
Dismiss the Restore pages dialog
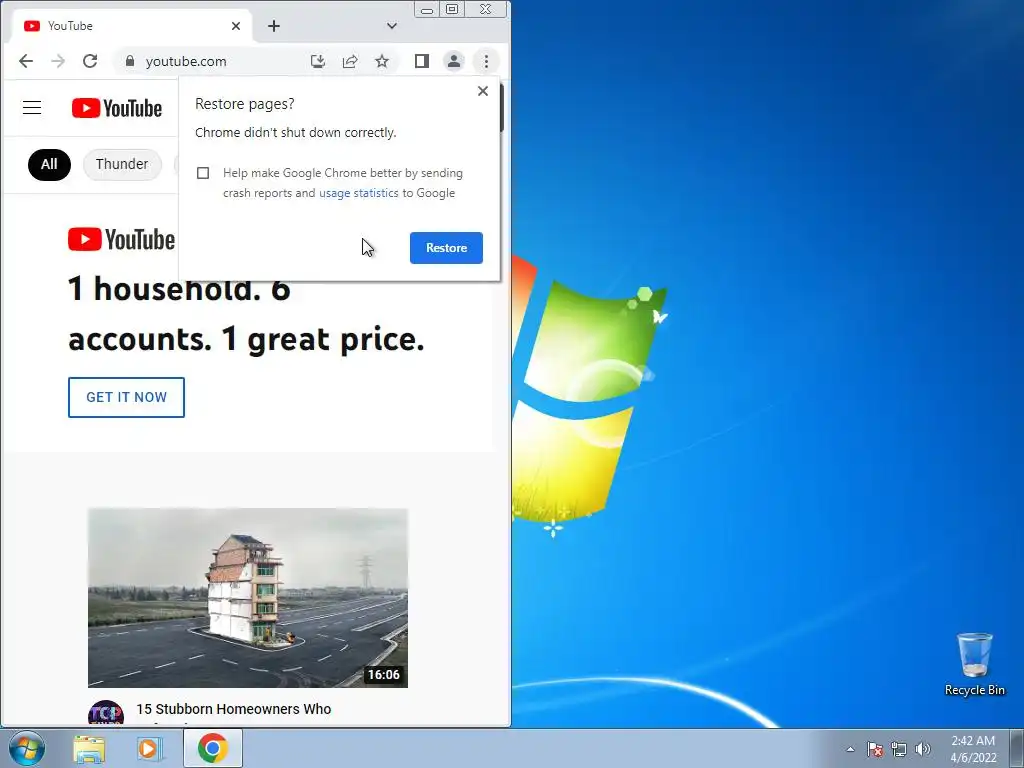coord(483,91)
